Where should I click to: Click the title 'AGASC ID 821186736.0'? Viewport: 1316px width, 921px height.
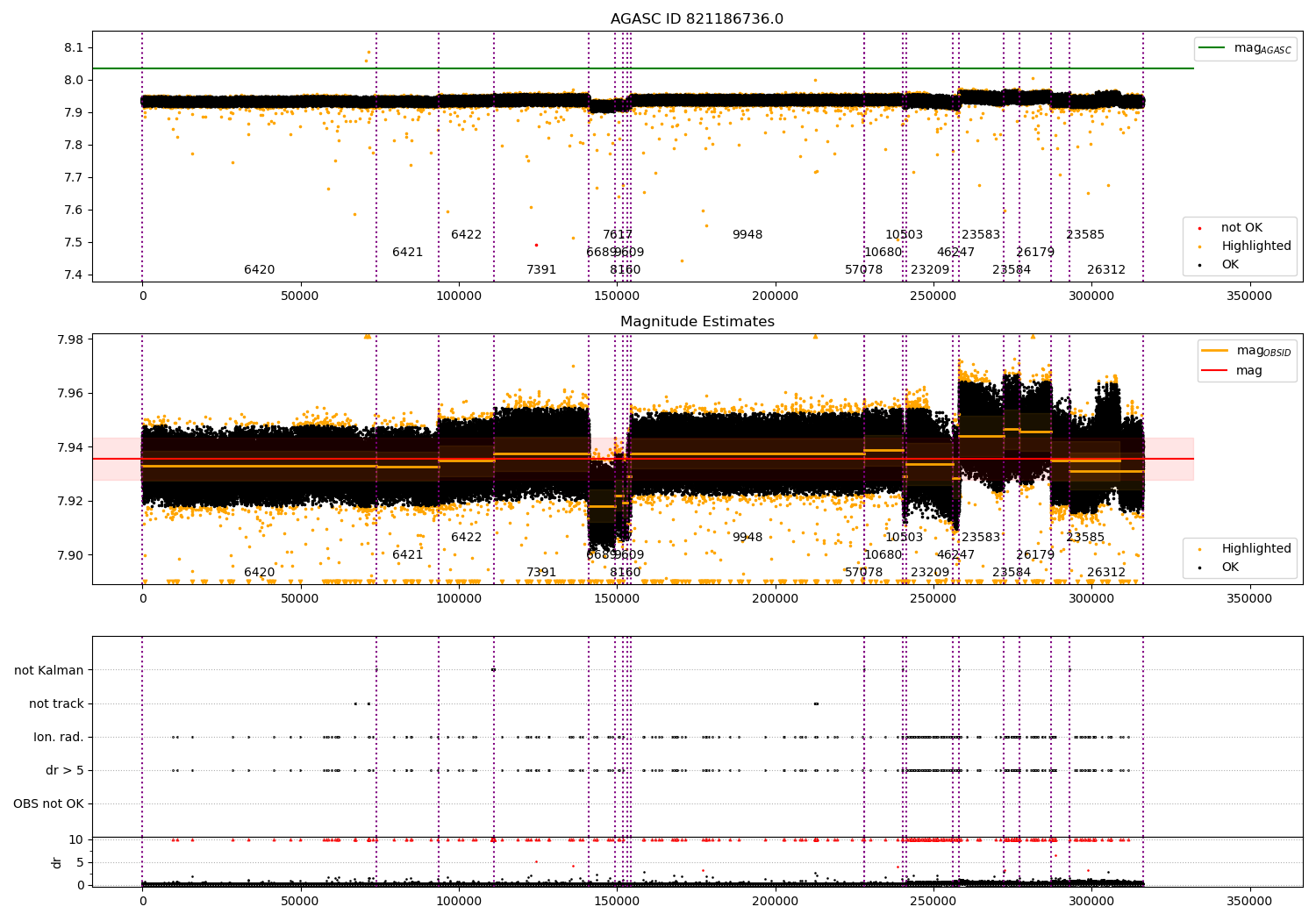(697, 19)
